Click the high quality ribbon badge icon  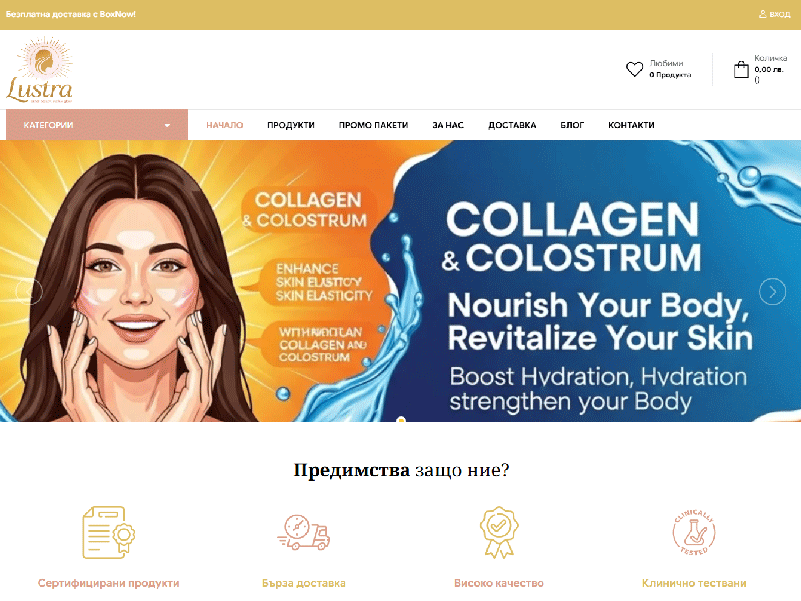[x=499, y=532]
